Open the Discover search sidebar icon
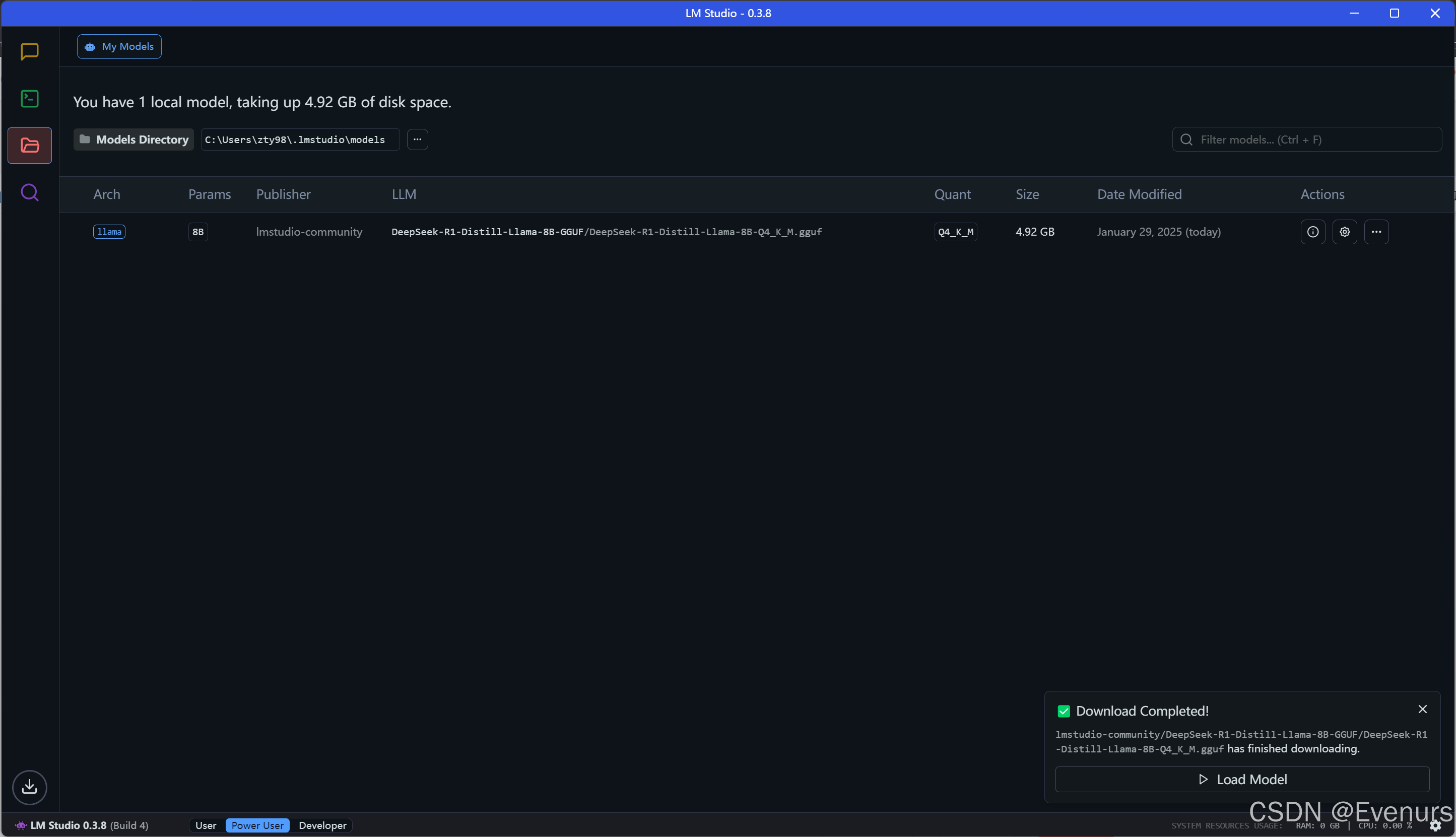Viewport: 1456px width, 837px height. pyautogui.click(x=29, y=192)
